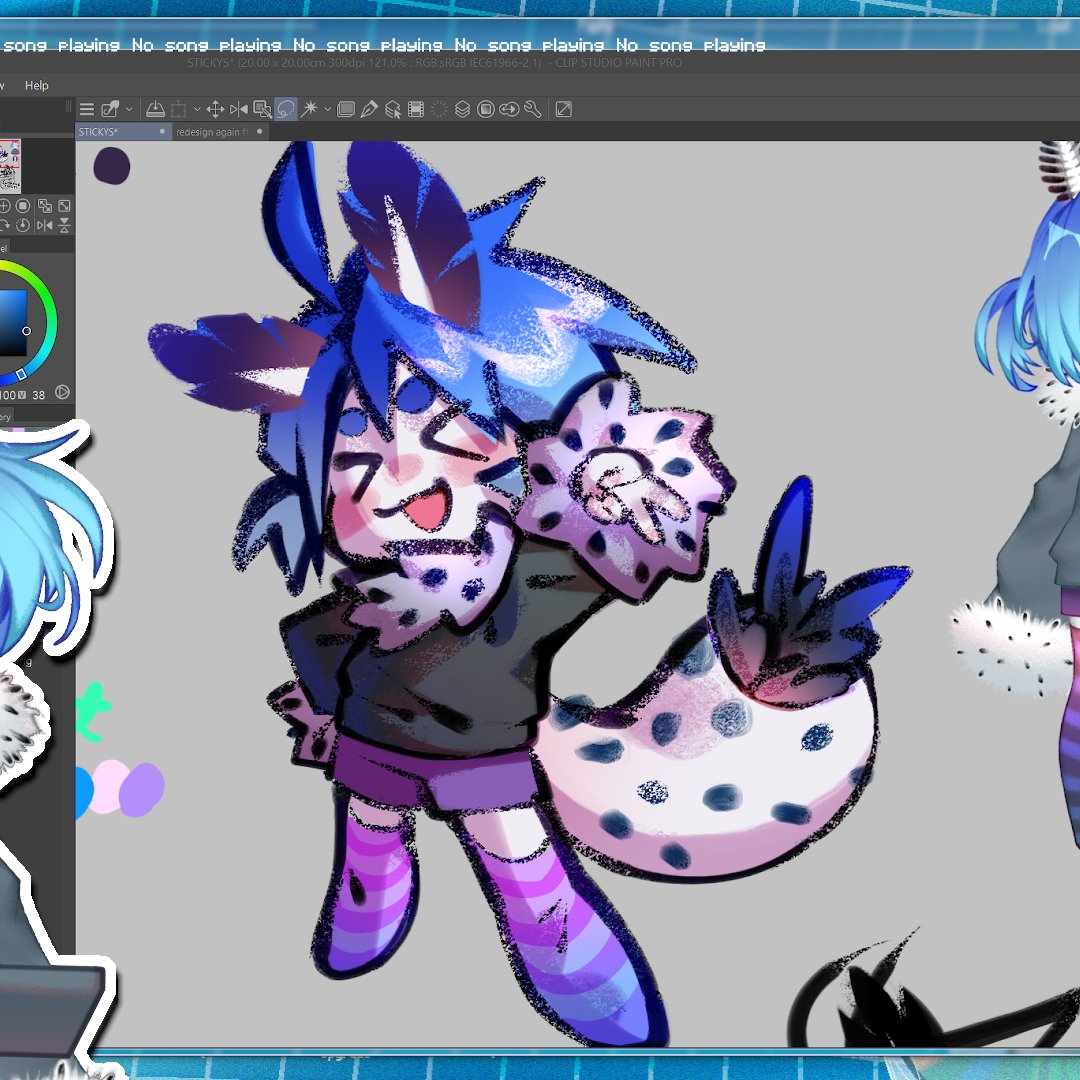Close the STICKYS* tab via its dot

click(x=163, y=131)
